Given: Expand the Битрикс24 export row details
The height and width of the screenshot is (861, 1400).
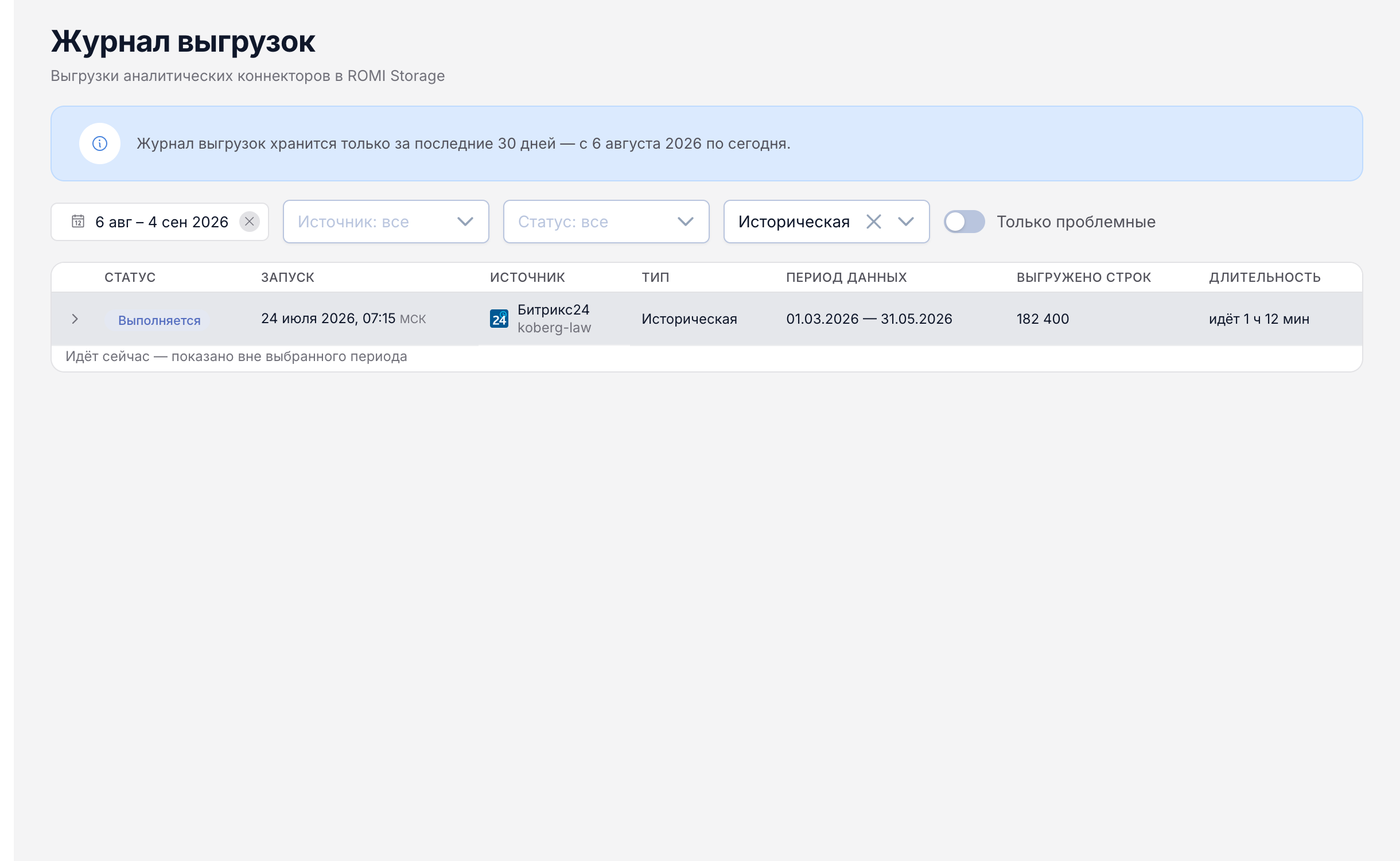Looking at the screenshot, I should click(x=75, y=319).
